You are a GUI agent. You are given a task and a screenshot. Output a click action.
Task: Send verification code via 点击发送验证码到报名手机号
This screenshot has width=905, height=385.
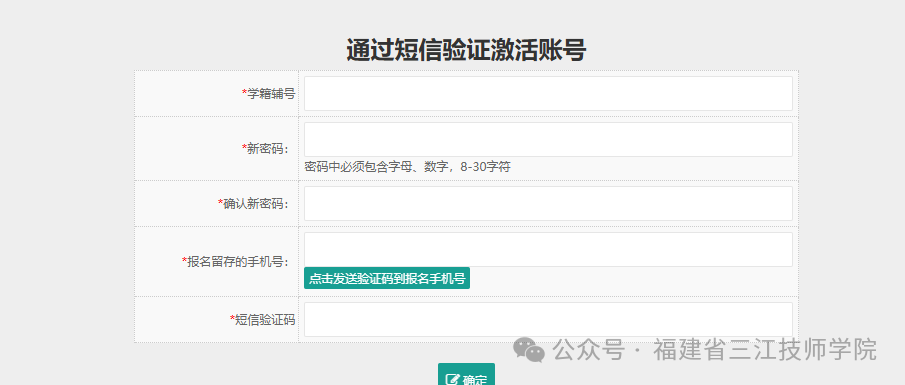click(387, 278)
